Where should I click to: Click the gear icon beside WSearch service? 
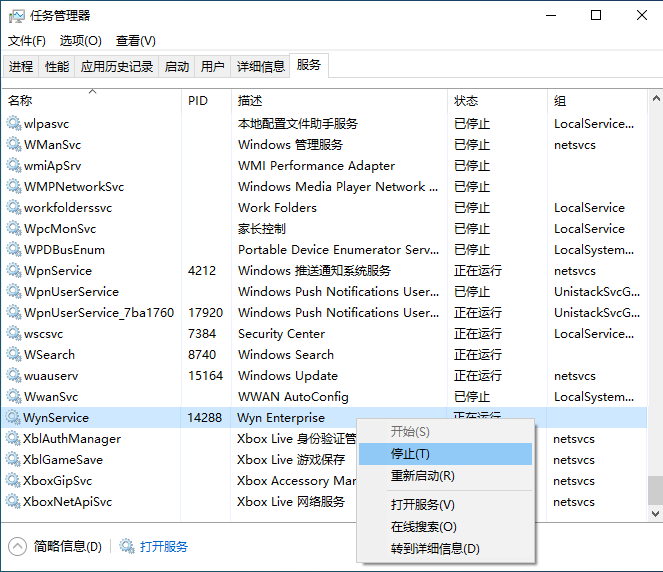point(14,355)
